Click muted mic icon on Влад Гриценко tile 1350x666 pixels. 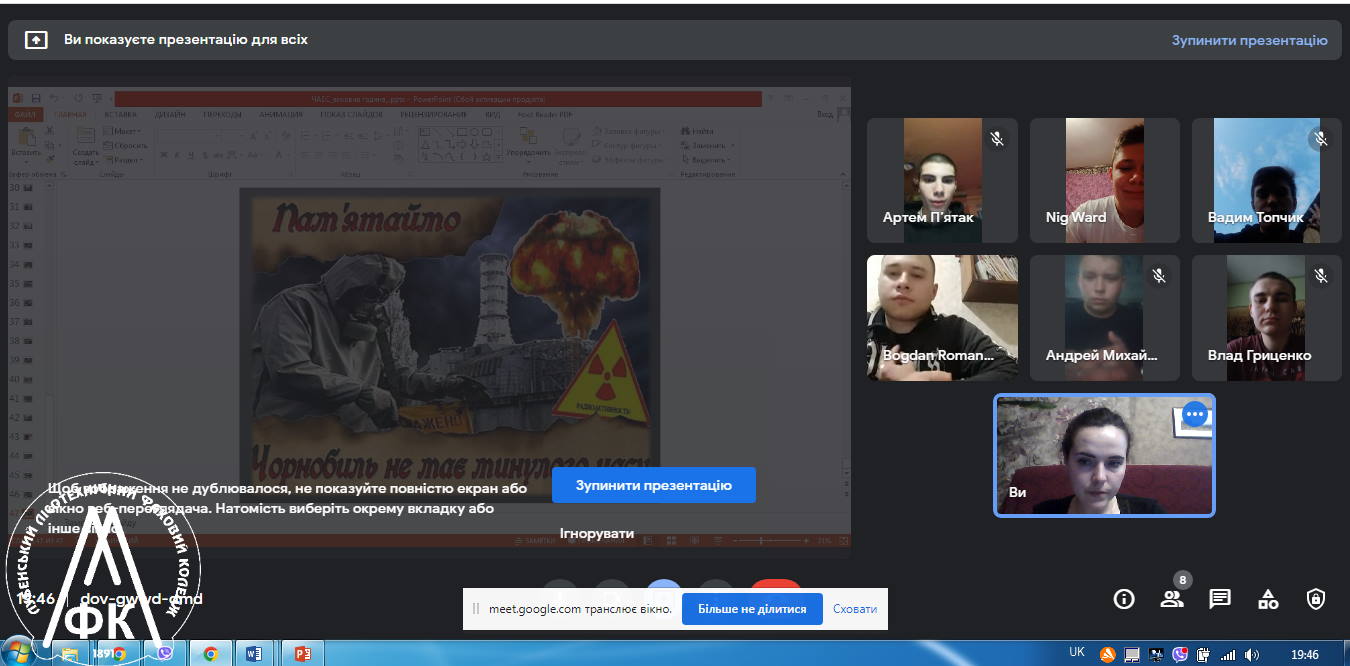(x=1321, y=275)
